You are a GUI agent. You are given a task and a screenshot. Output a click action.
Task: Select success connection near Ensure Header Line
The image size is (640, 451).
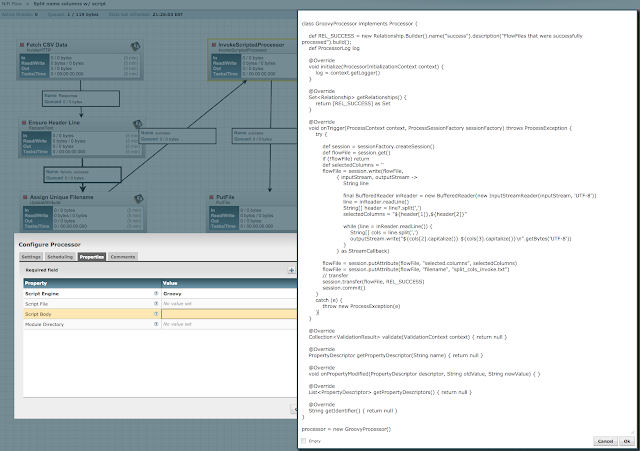pyautogui.click(x=178, y=136)
